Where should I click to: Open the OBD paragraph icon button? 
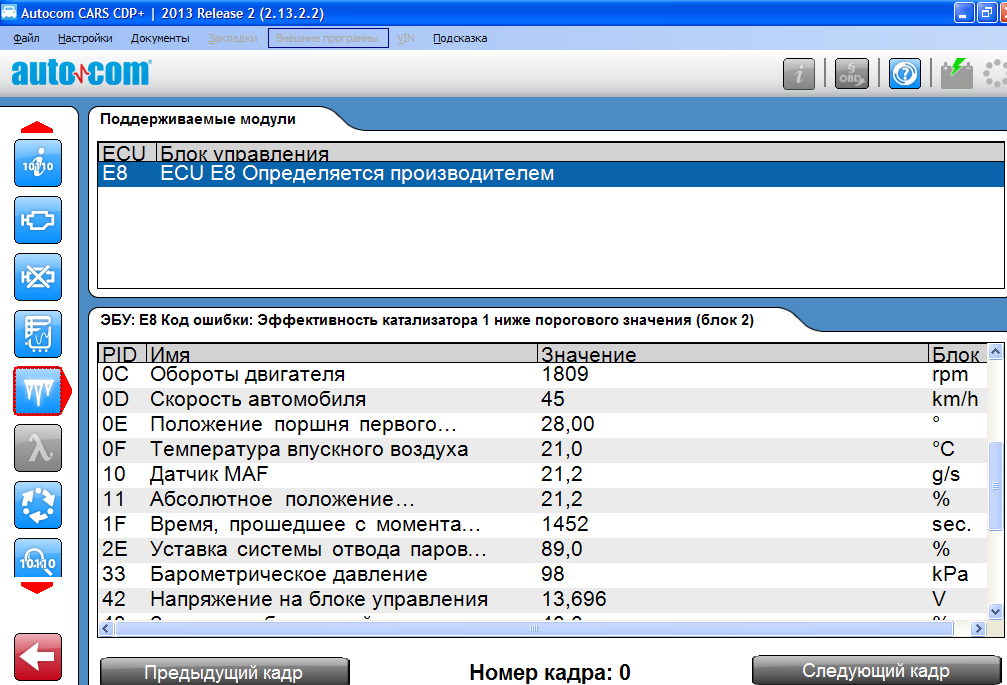pyautogui.click(x=852, y=74)
